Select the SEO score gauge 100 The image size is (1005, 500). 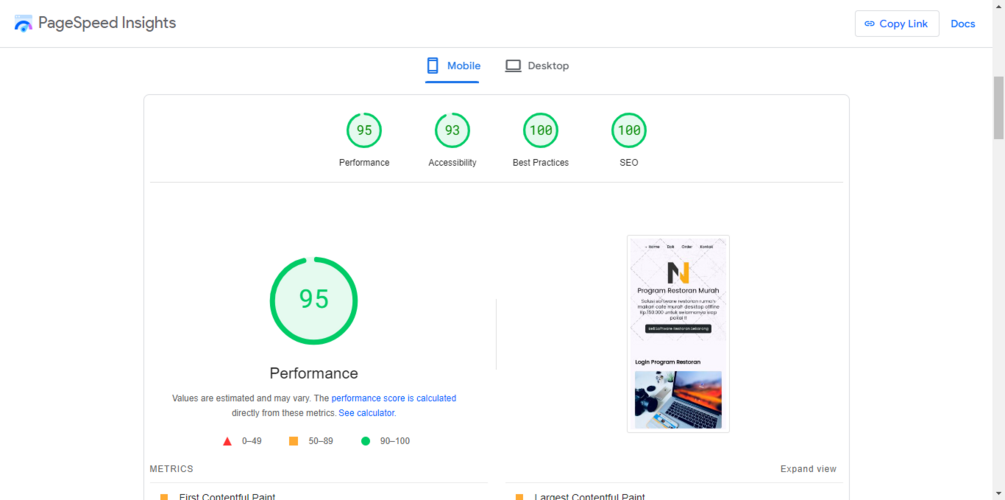(629, 130)
